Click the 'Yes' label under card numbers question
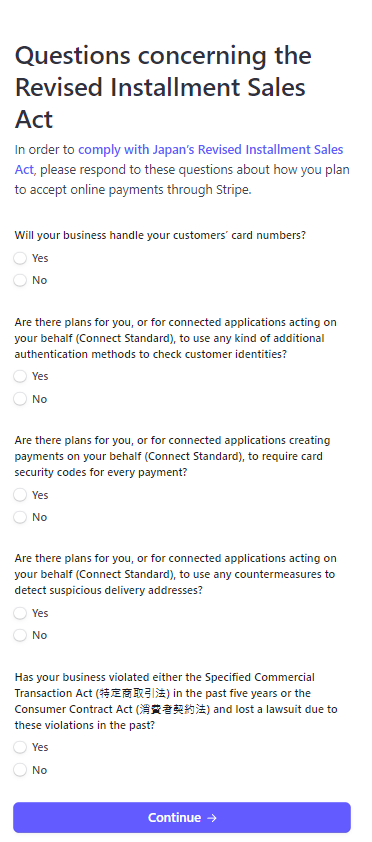This screenshot has width=372, height=842. 40,258
